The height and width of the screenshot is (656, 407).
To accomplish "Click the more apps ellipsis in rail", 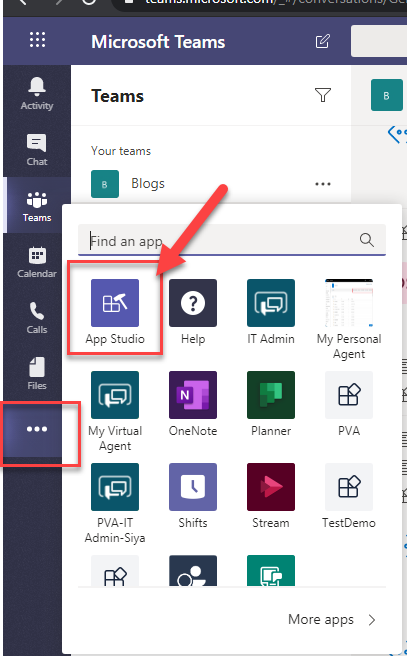I will [x=37, y=429].
